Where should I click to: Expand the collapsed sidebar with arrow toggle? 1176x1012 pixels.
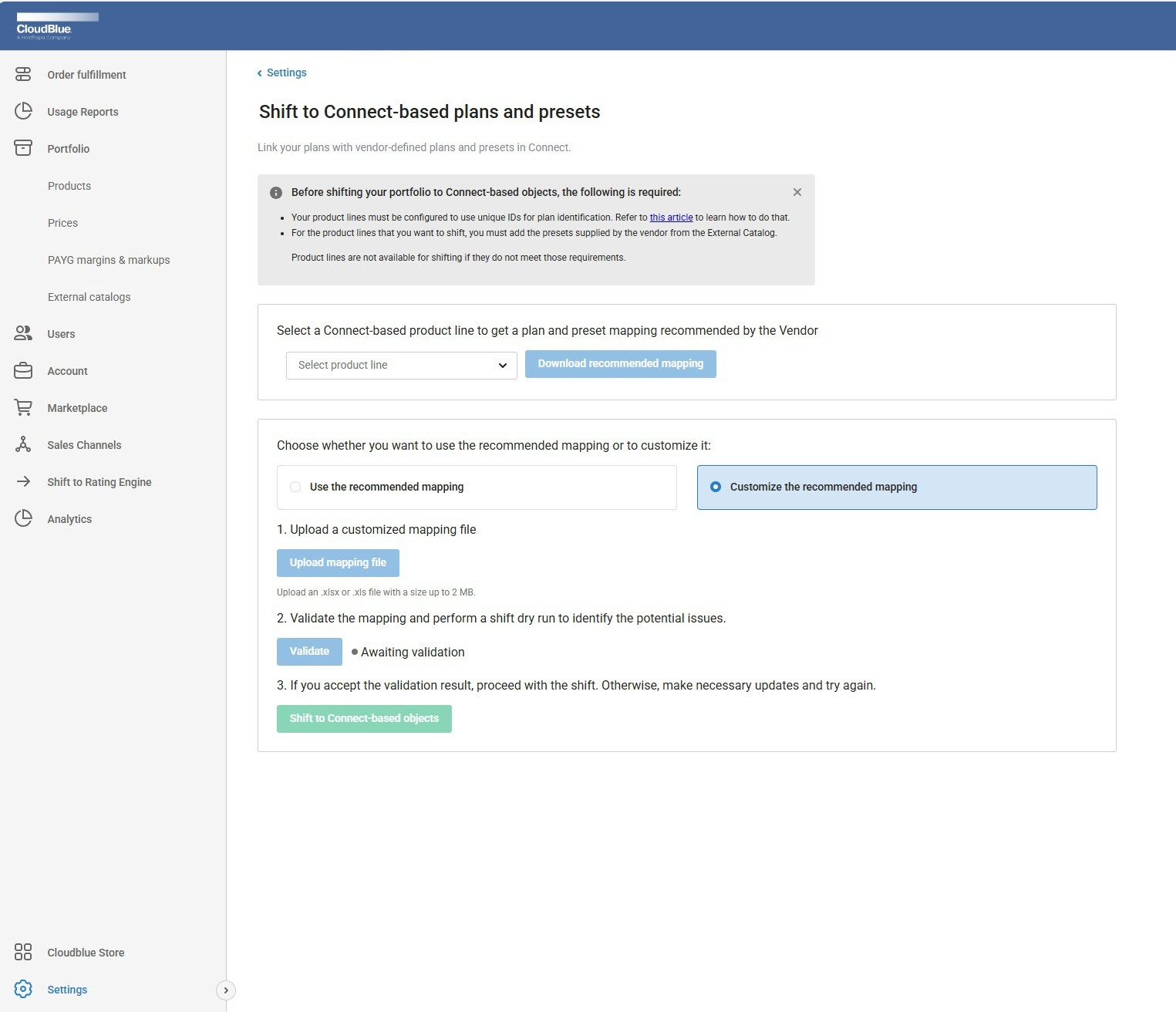pos(225,990)
